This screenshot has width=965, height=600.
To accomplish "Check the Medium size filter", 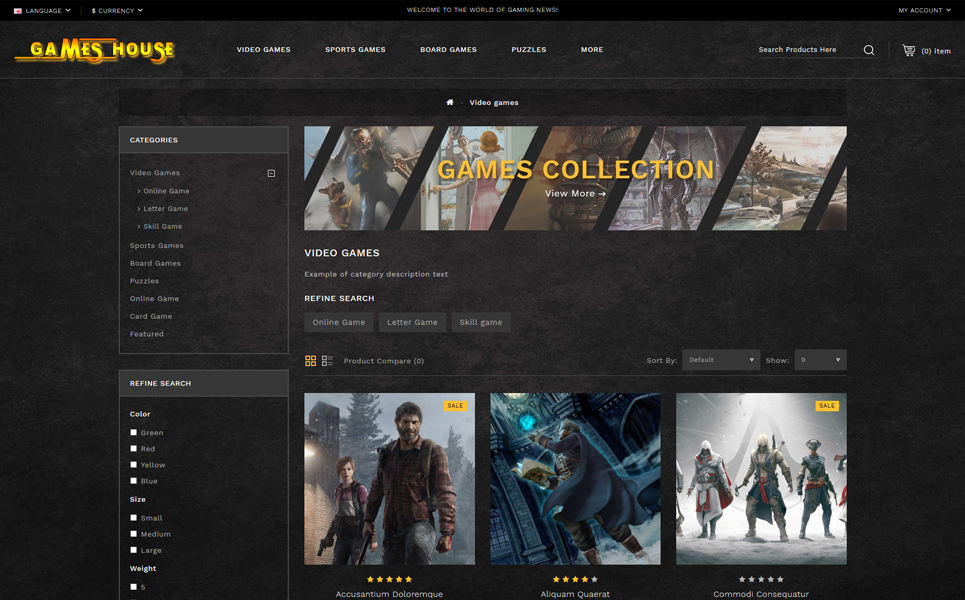I will point(134,534).
